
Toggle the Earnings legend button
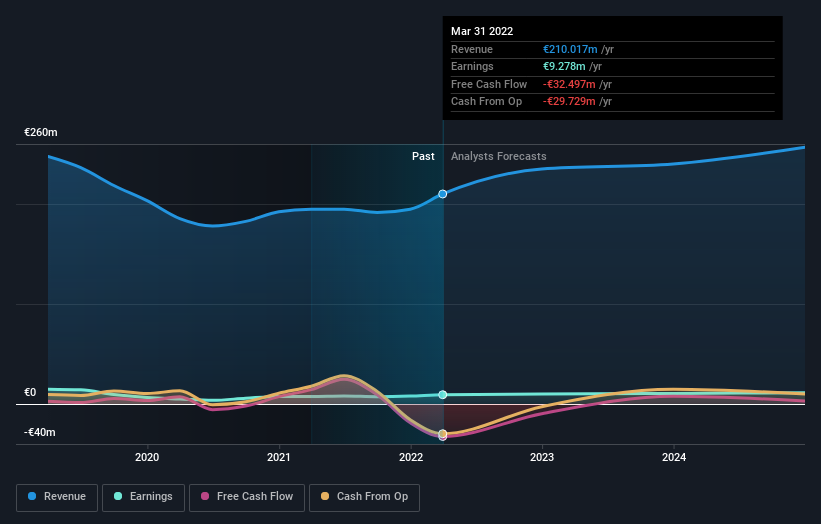[x=143, y=497]
